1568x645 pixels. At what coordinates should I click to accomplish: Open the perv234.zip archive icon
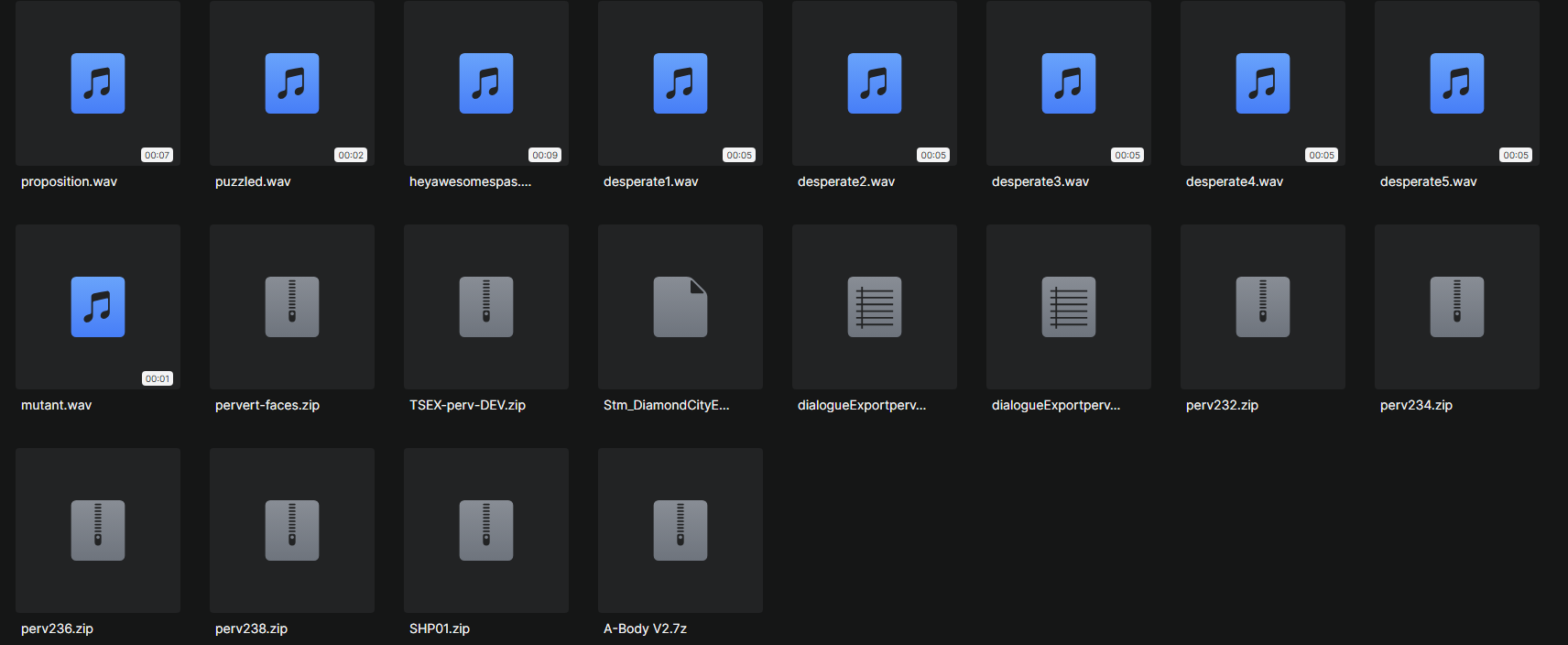click(1457, 307)
